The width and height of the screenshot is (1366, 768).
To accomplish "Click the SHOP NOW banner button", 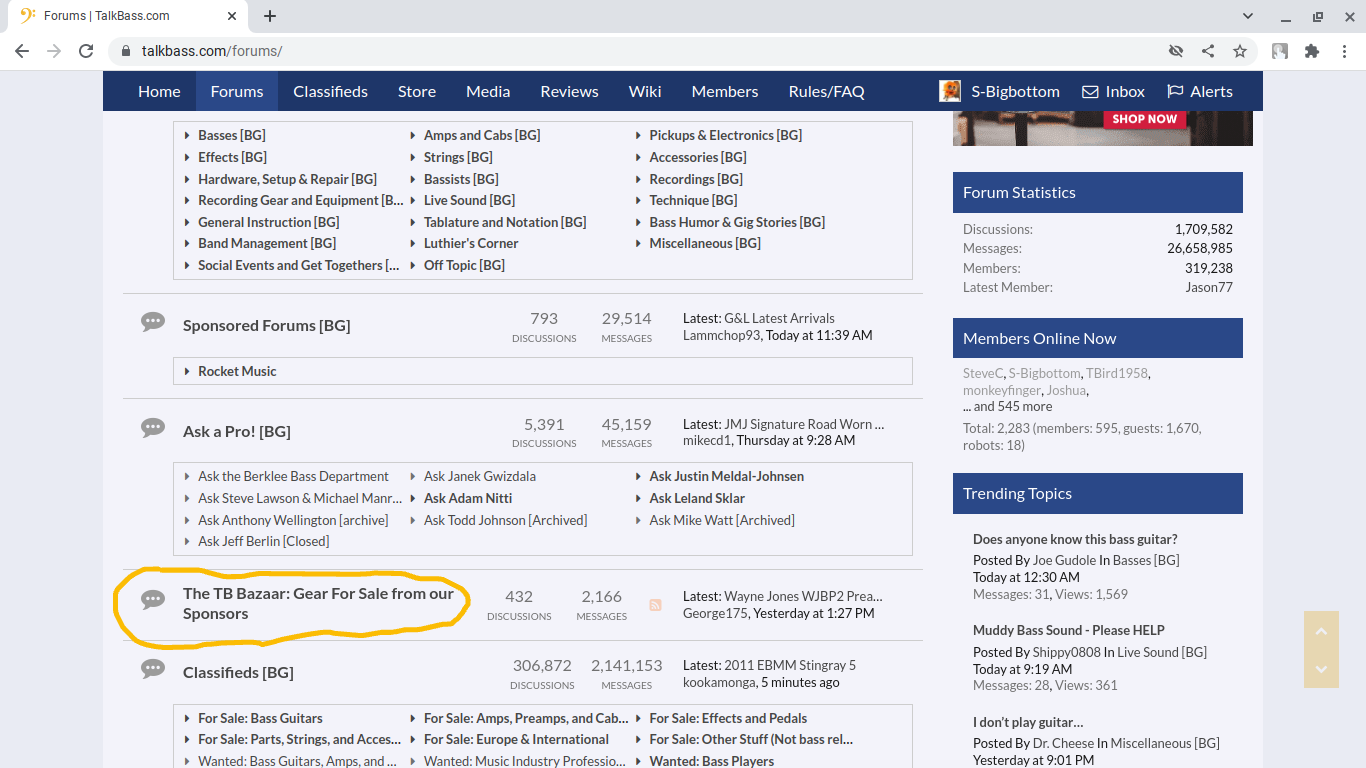I will (x=1144, y=119).
